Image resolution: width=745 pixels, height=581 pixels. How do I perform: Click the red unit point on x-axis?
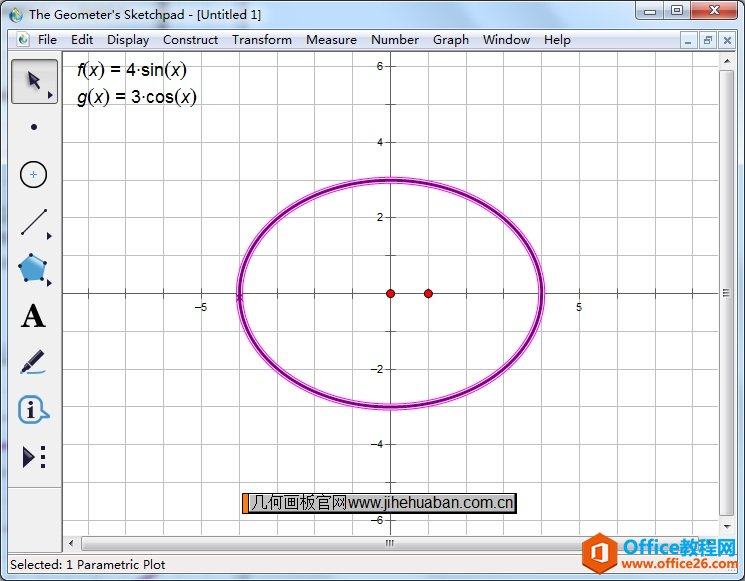(x=428, y=293)
